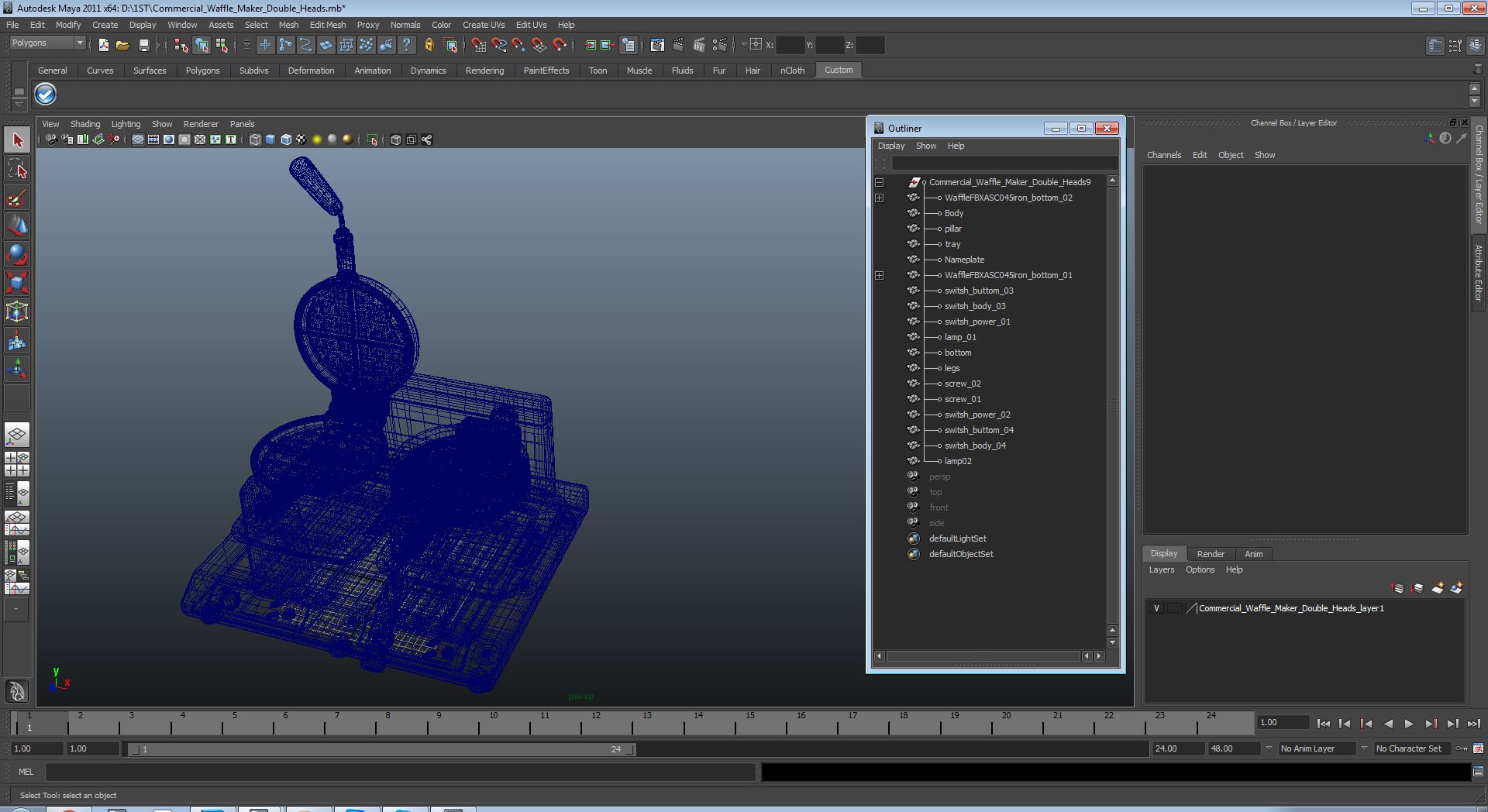Open the No Anim Layer dropdown
Screen dimensions: 1488x812
click(x=1269, y=748)
